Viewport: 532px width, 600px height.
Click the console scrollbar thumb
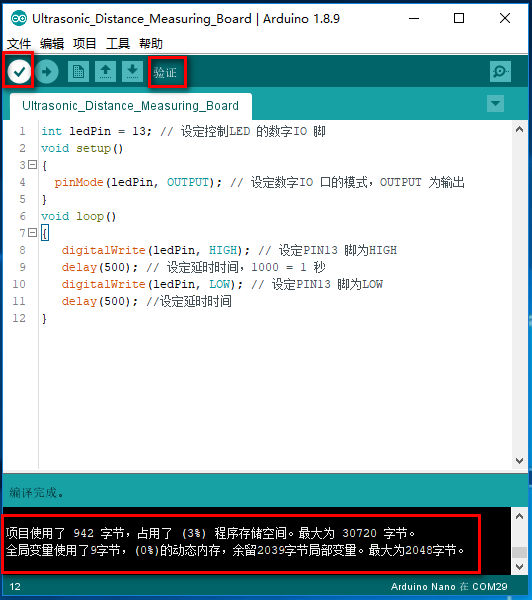click(519, 553)
